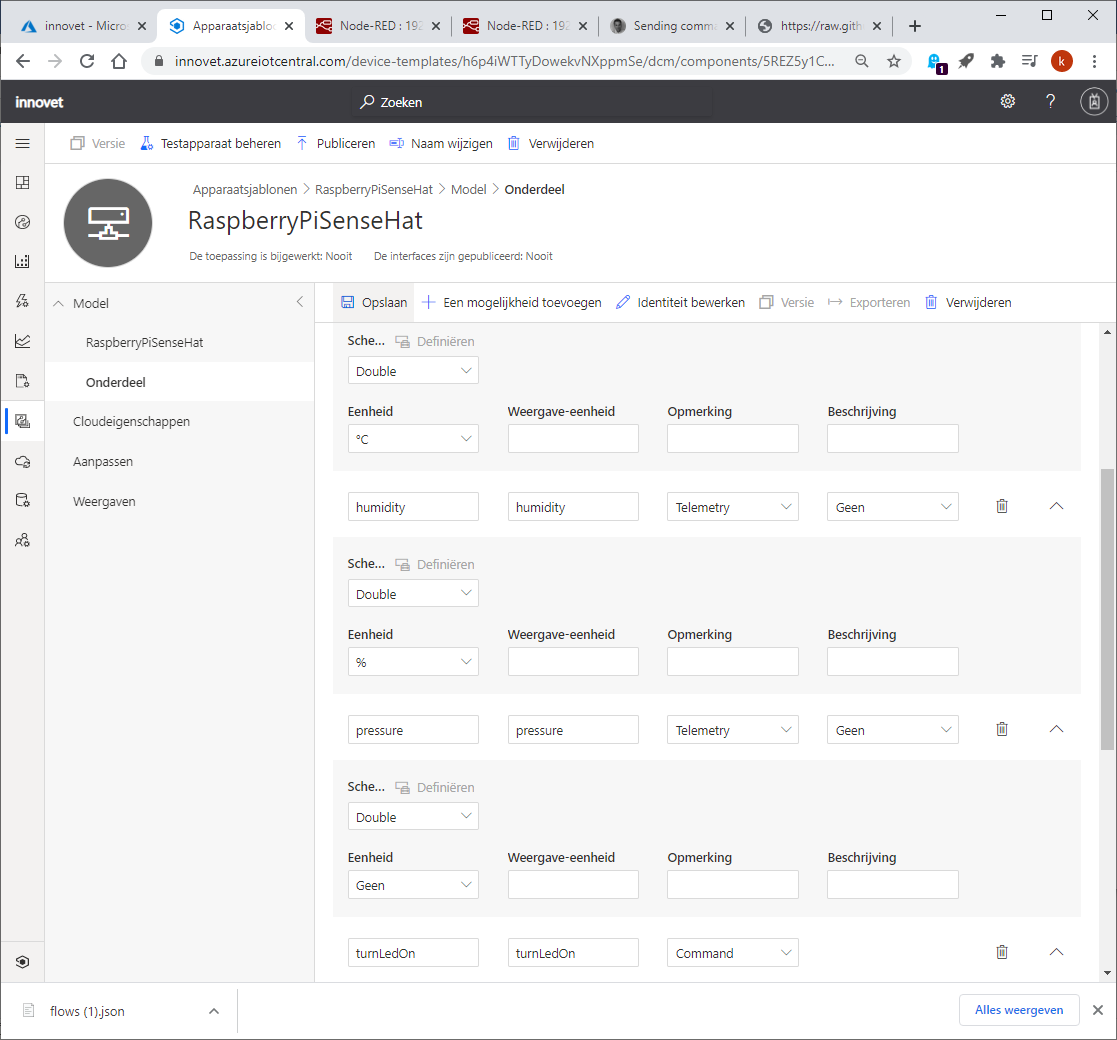Bookmark this page with the star icon

coord(894,61)
